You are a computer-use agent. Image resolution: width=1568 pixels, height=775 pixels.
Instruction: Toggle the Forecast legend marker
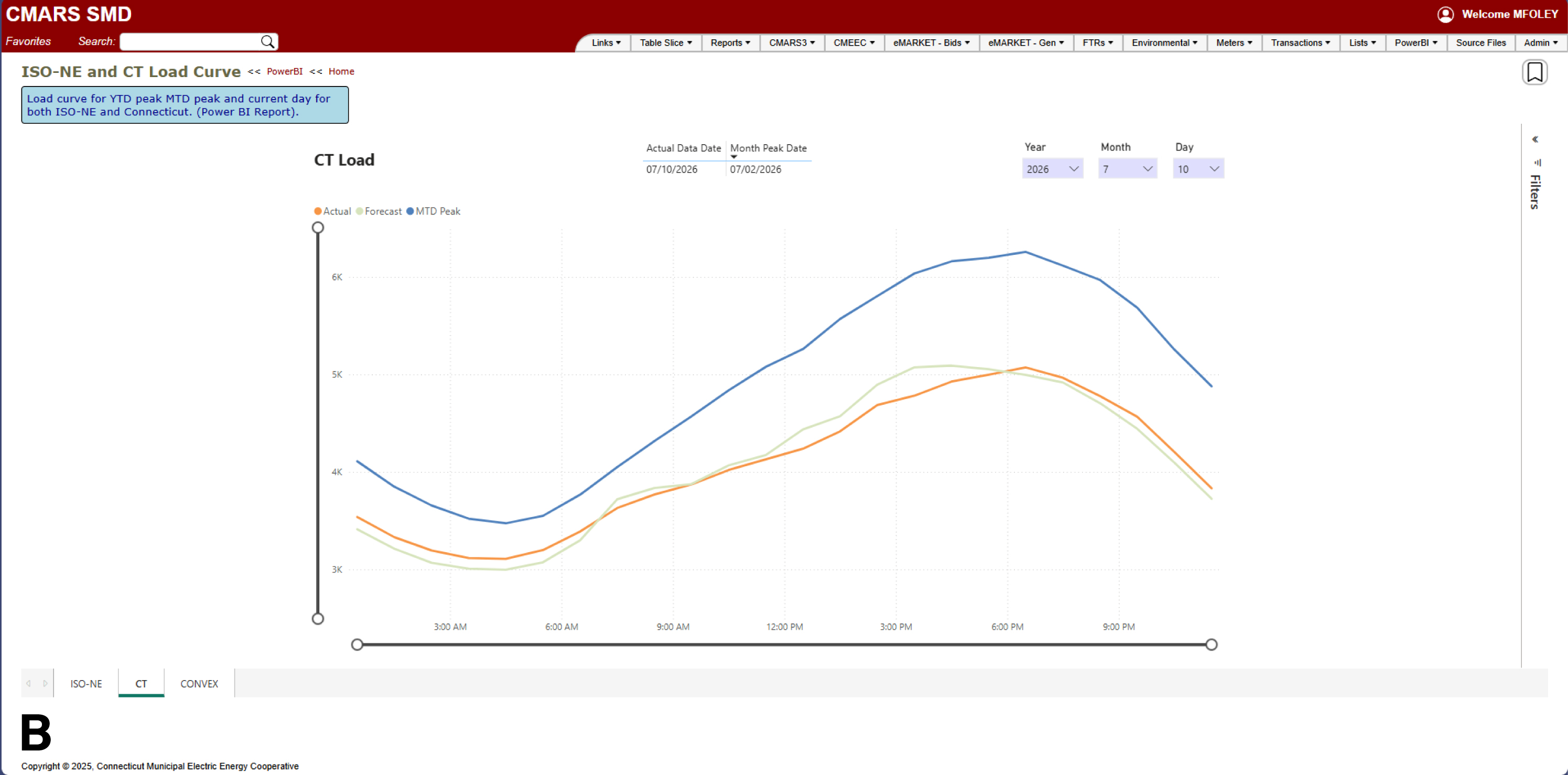(x=359, y=211)
